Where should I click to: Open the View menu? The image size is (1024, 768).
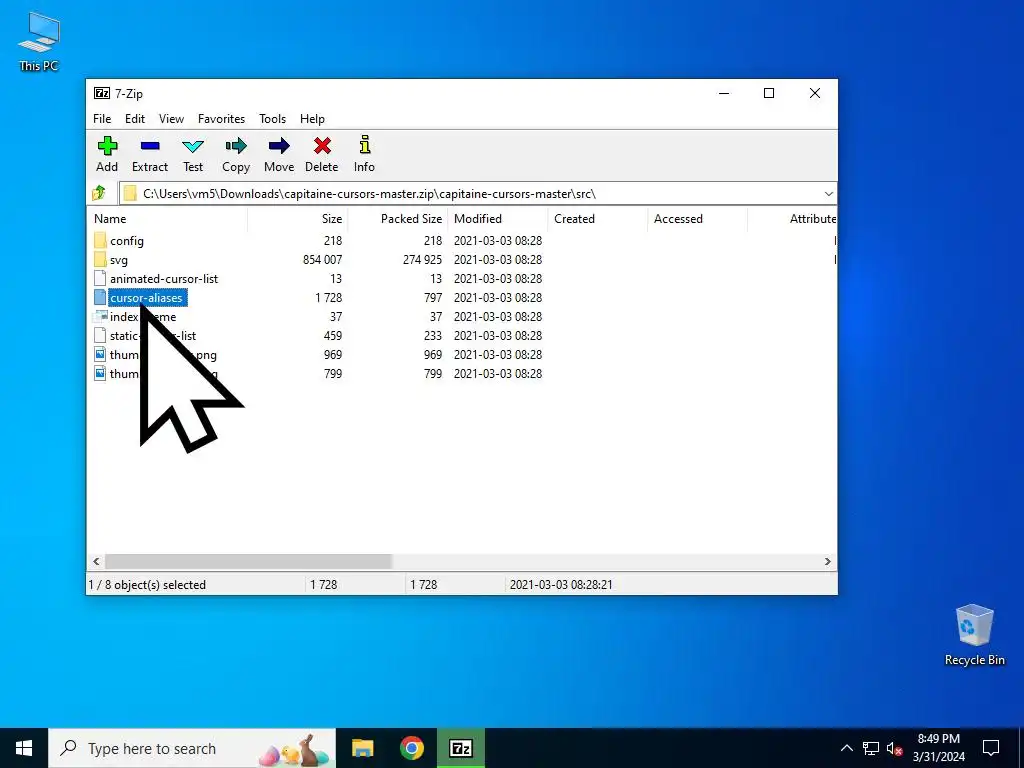point(171,119)
